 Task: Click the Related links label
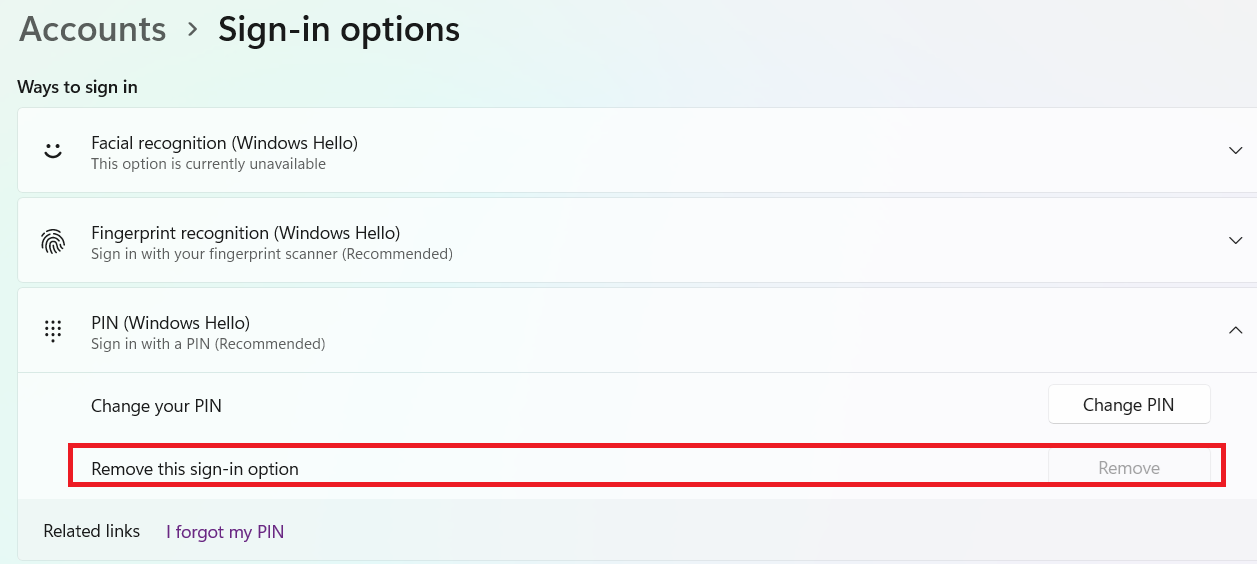92,531
